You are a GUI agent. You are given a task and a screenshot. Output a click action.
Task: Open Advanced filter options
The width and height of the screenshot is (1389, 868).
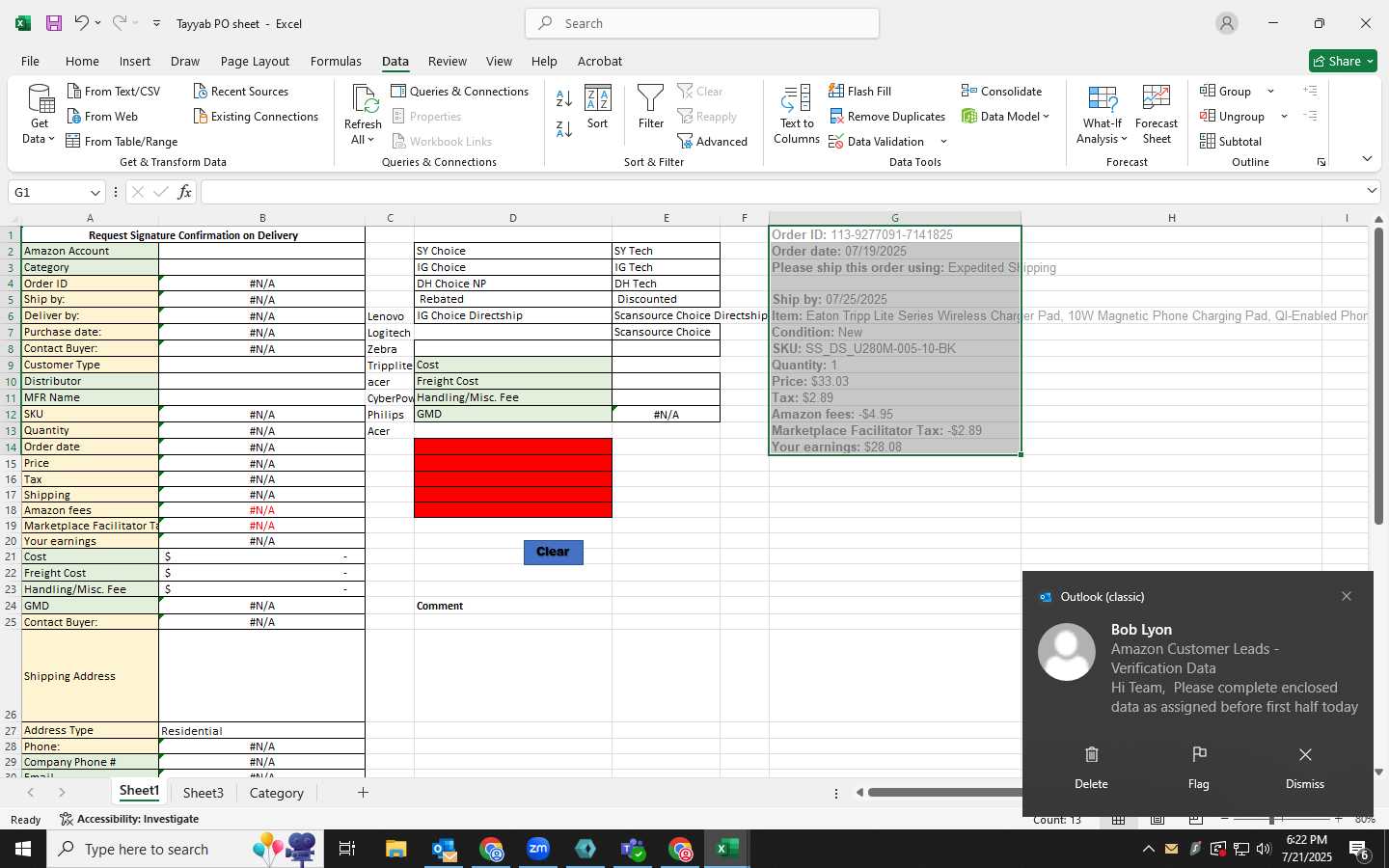click(x=713, y=141)
